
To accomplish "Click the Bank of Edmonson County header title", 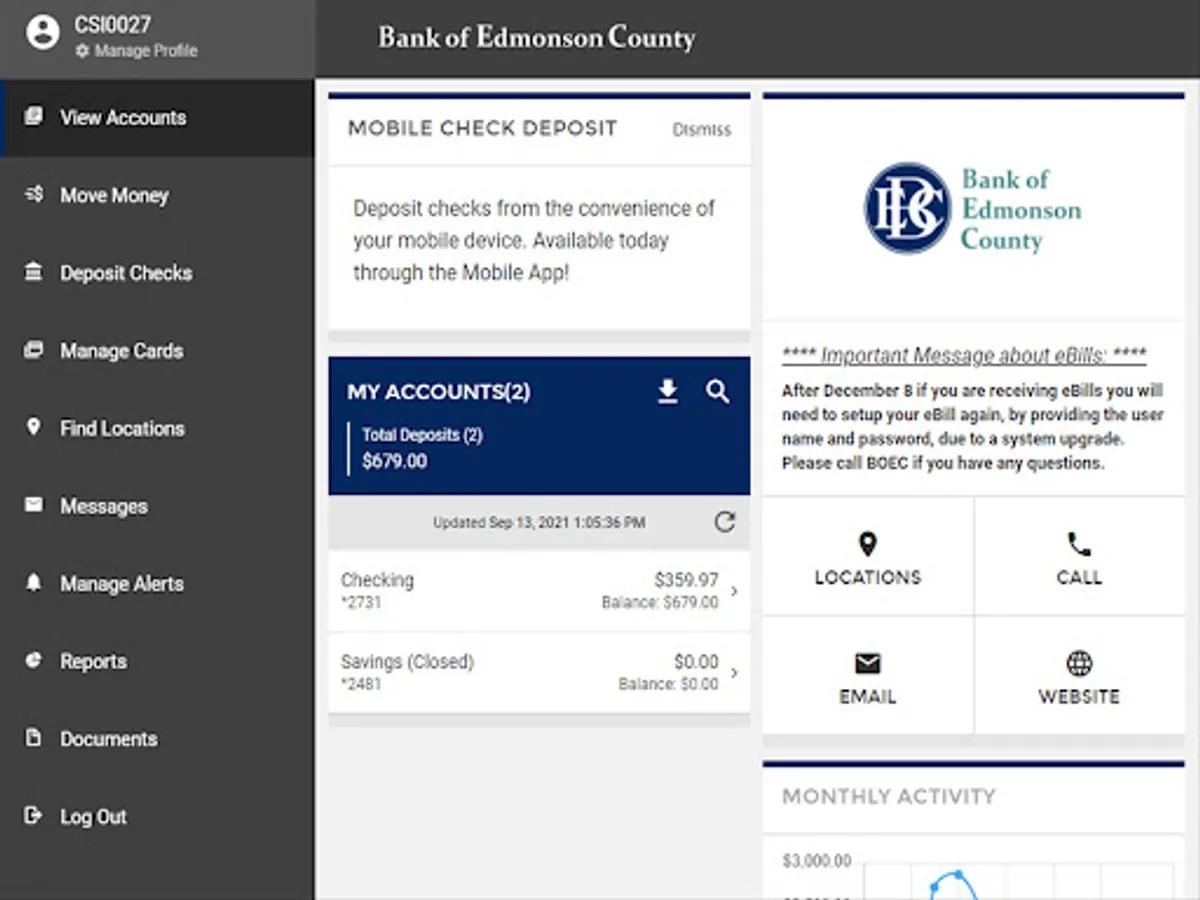I will click(536, 38).
